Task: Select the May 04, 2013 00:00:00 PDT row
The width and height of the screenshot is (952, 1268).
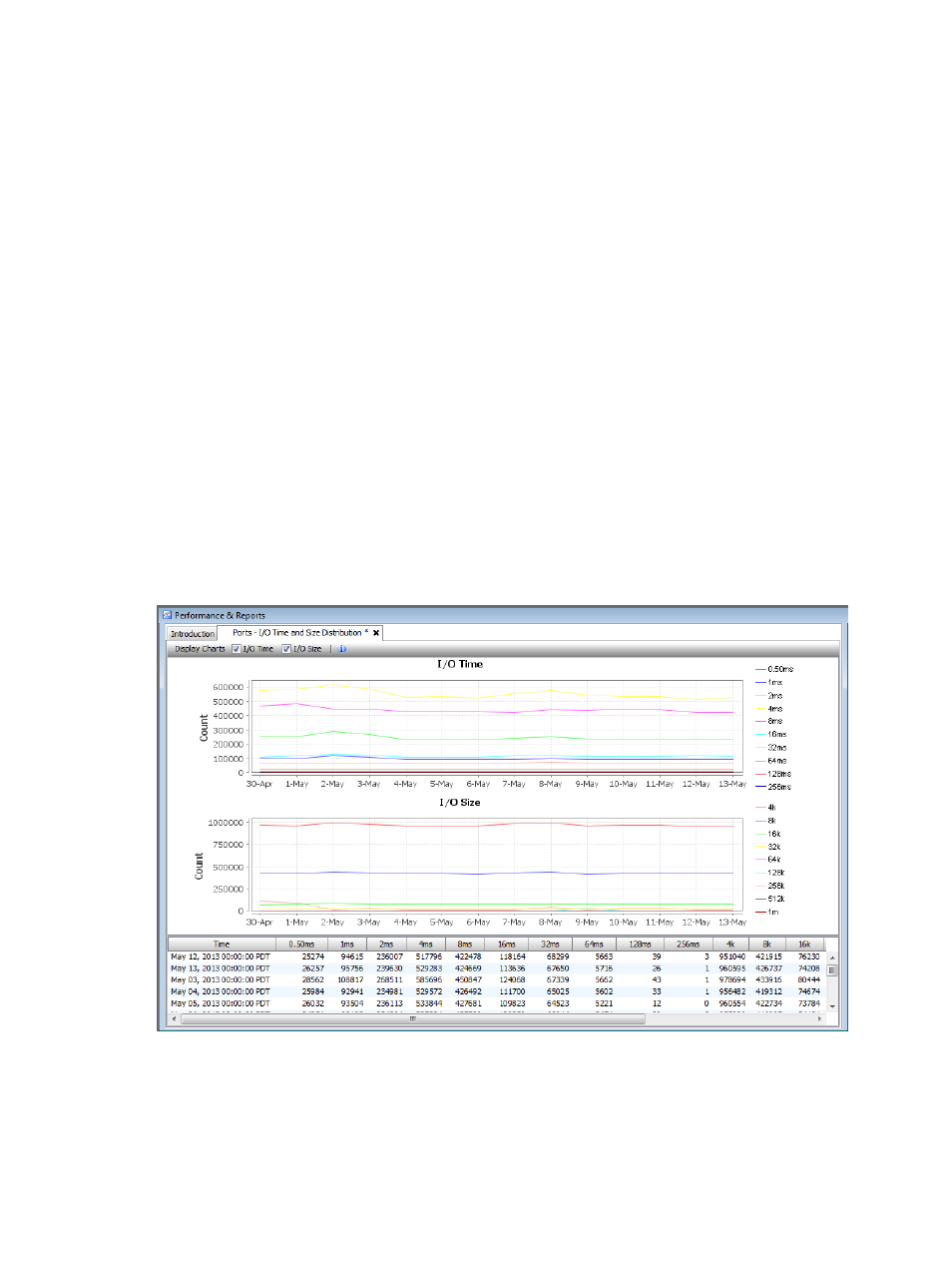Action: pos(497,991)
